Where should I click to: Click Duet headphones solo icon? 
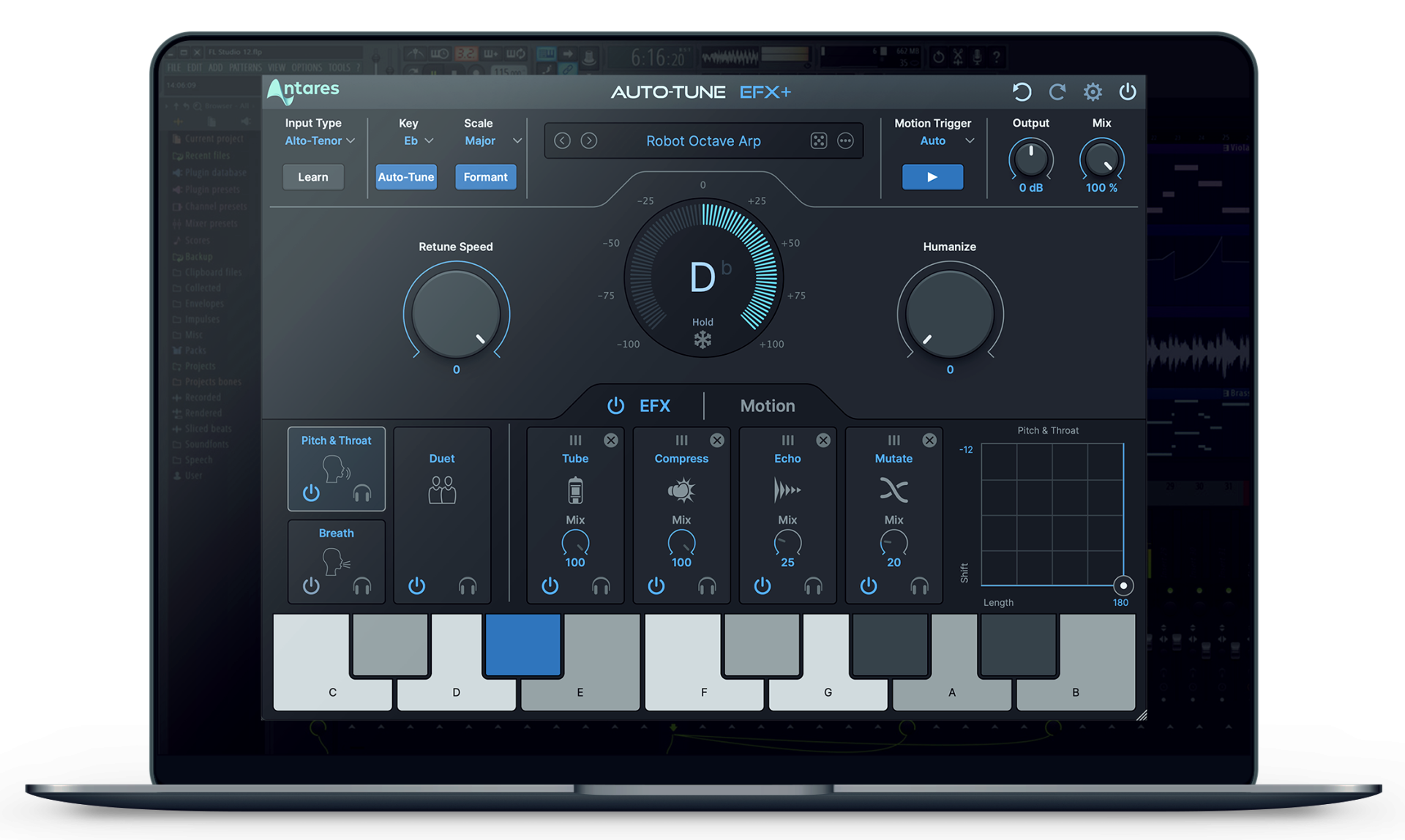click(468, 586)
